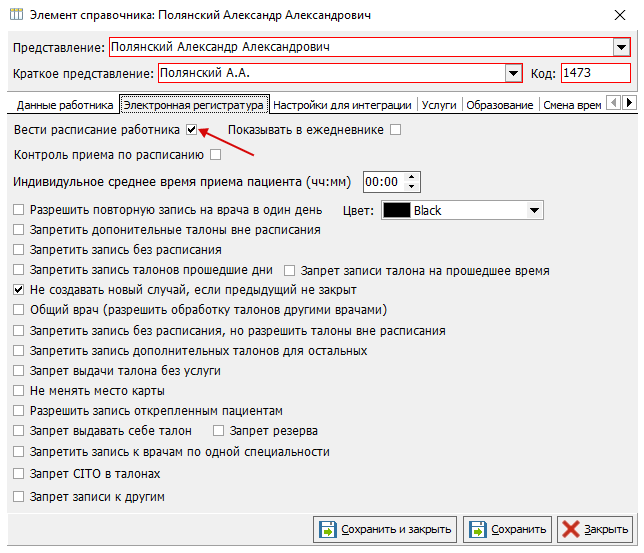Screen dimensions: 644x553
Task: Enable Запрет выдавать себе талон
Action: [18, 431]
